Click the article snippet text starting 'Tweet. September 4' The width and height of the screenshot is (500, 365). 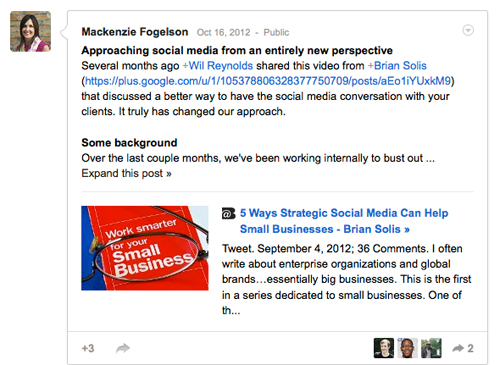tap(346, 279)
